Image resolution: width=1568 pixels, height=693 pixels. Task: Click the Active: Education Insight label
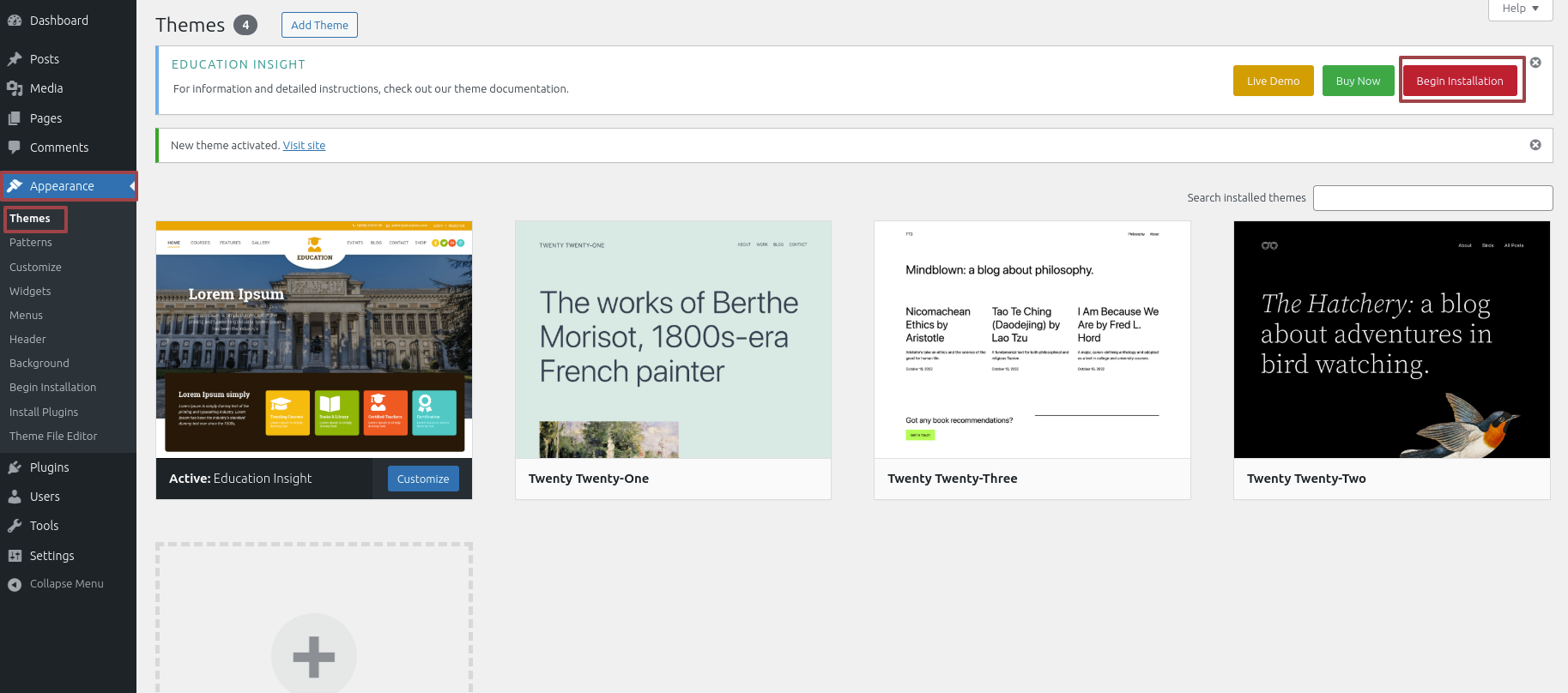(x=240, y=479)
